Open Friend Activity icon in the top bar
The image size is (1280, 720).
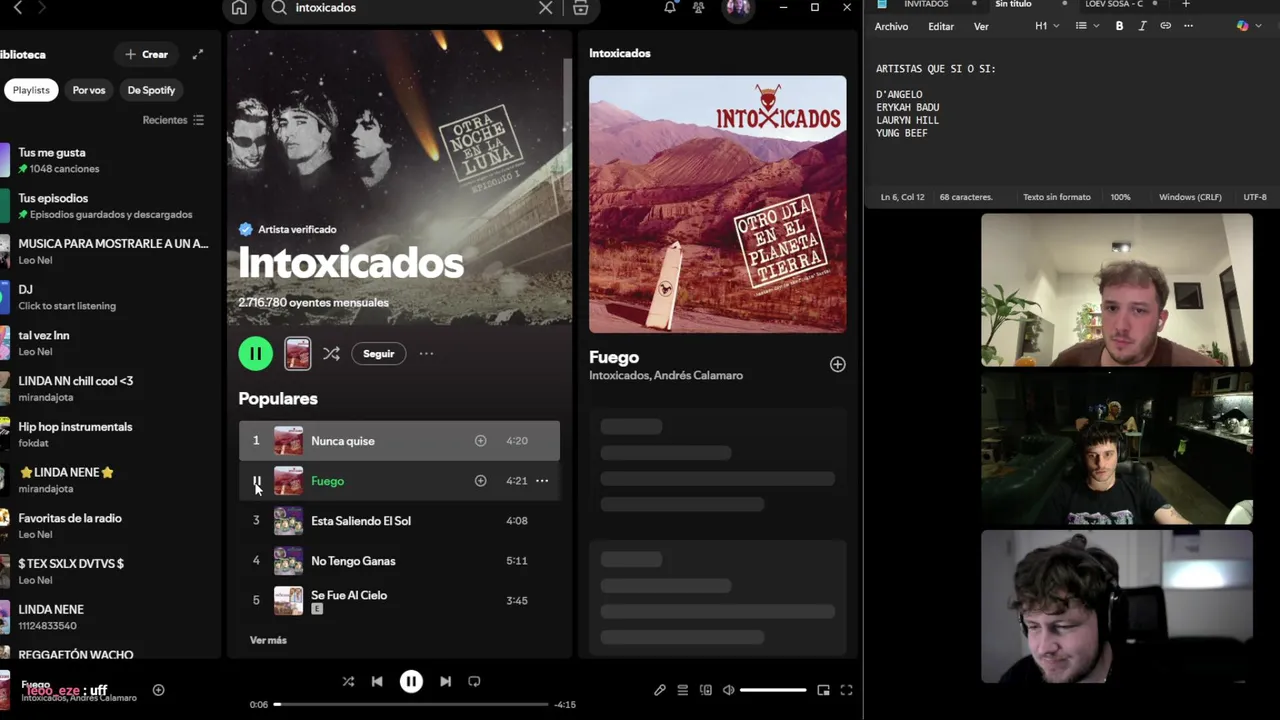(698, 8)
